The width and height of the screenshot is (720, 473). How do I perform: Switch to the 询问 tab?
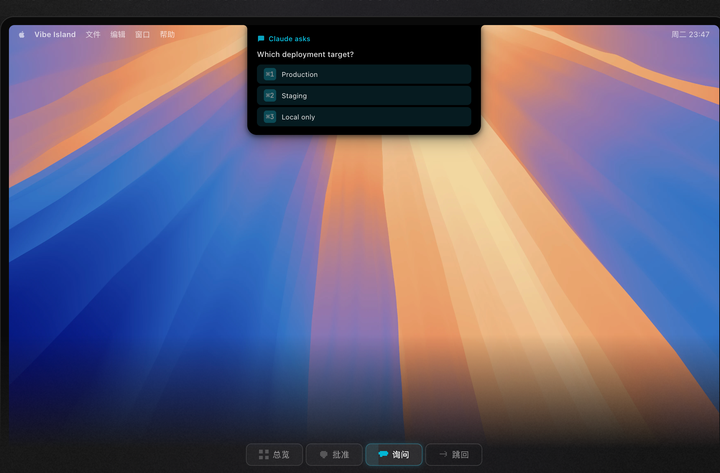(x=394, y=455)
